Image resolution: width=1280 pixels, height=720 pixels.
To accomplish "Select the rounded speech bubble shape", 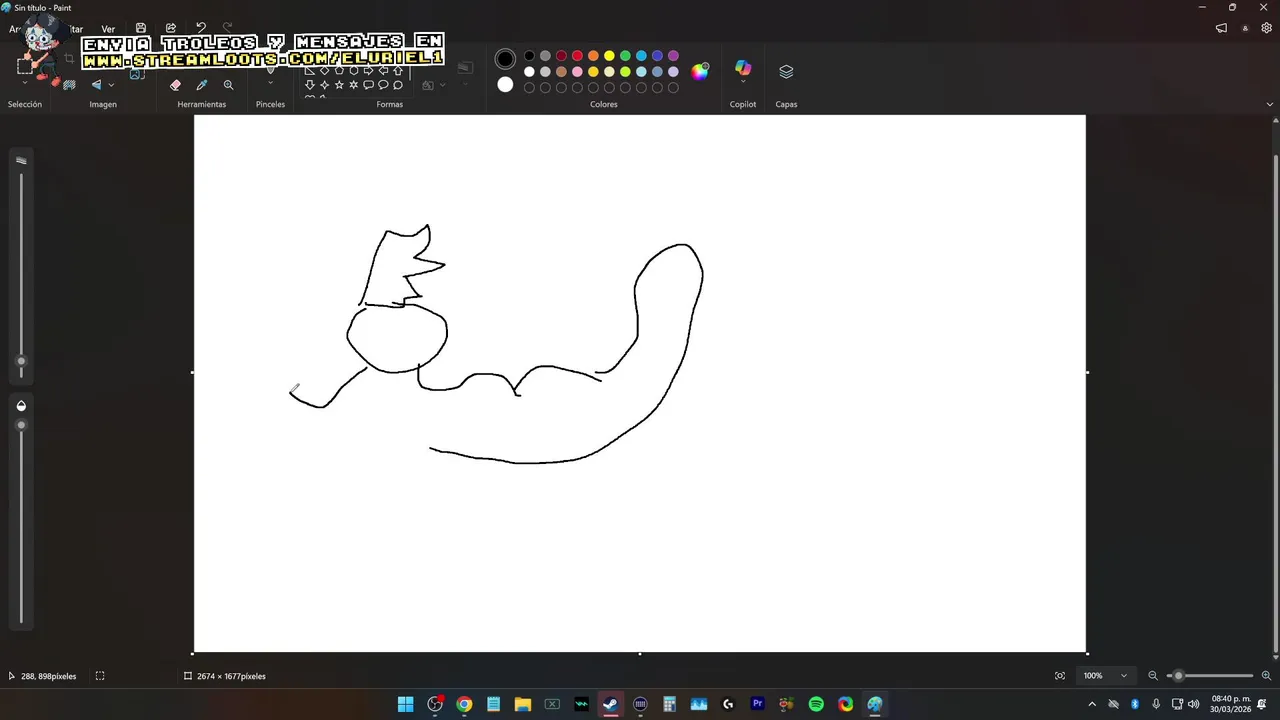I will coord(368,85).
